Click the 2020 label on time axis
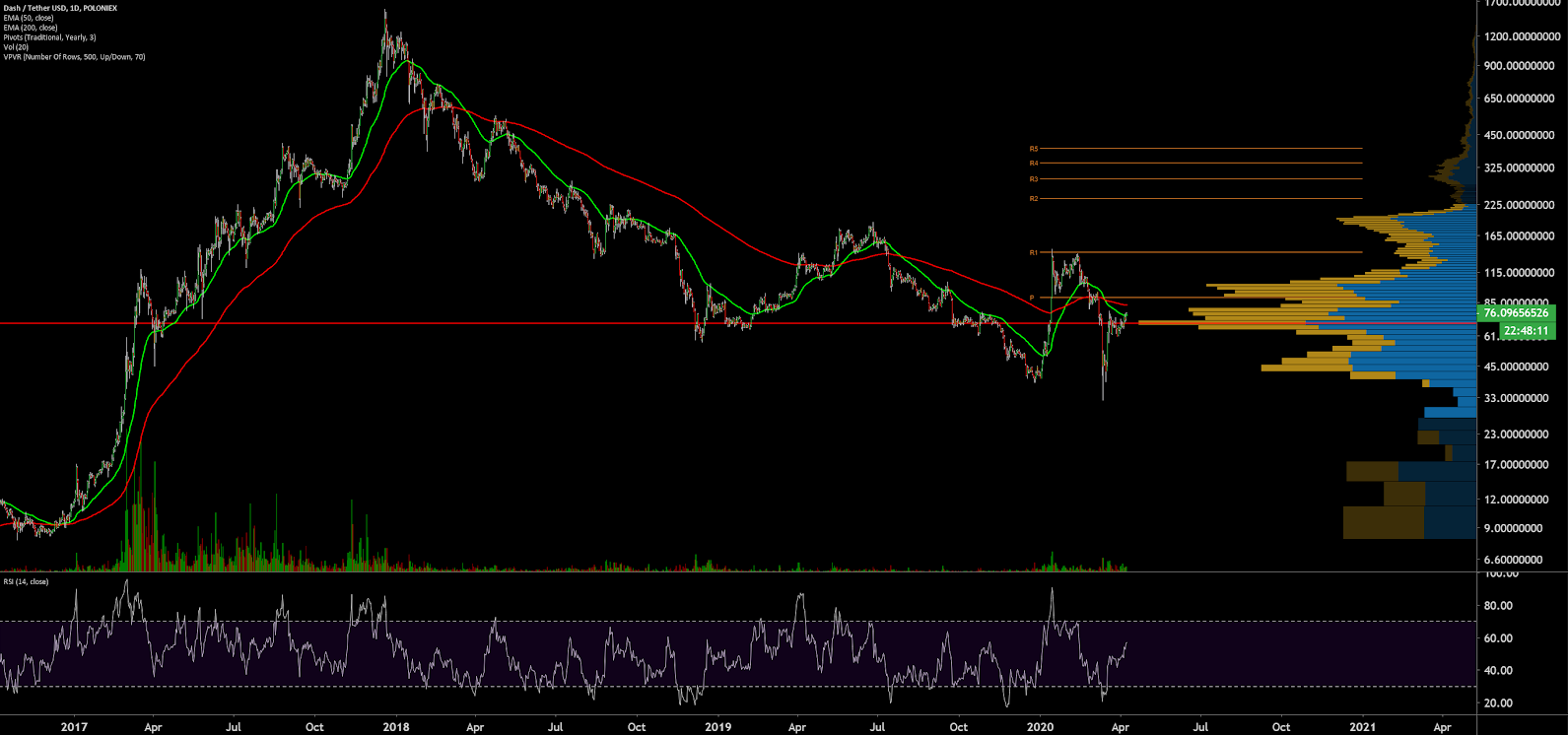The image size is (1568, 735). click(x=1041, y=727)
